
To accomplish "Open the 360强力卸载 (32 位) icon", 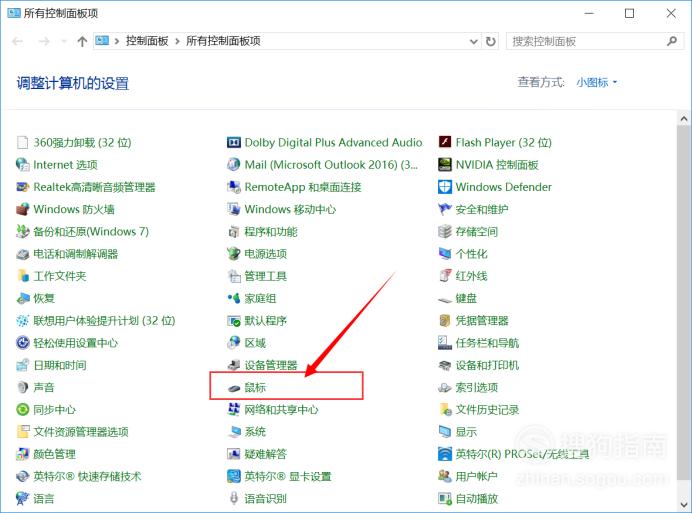I will click(x=23, y=143).
